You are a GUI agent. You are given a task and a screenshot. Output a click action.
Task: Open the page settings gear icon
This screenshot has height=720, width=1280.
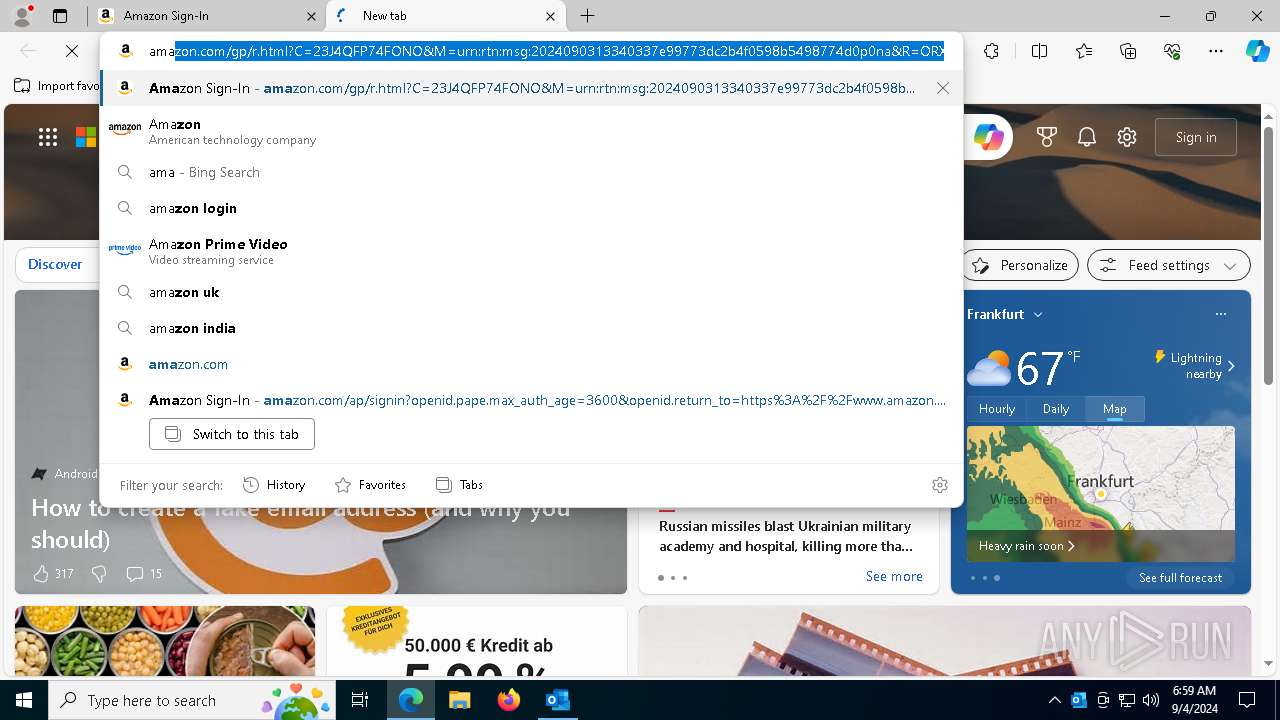pos(1127,137)
